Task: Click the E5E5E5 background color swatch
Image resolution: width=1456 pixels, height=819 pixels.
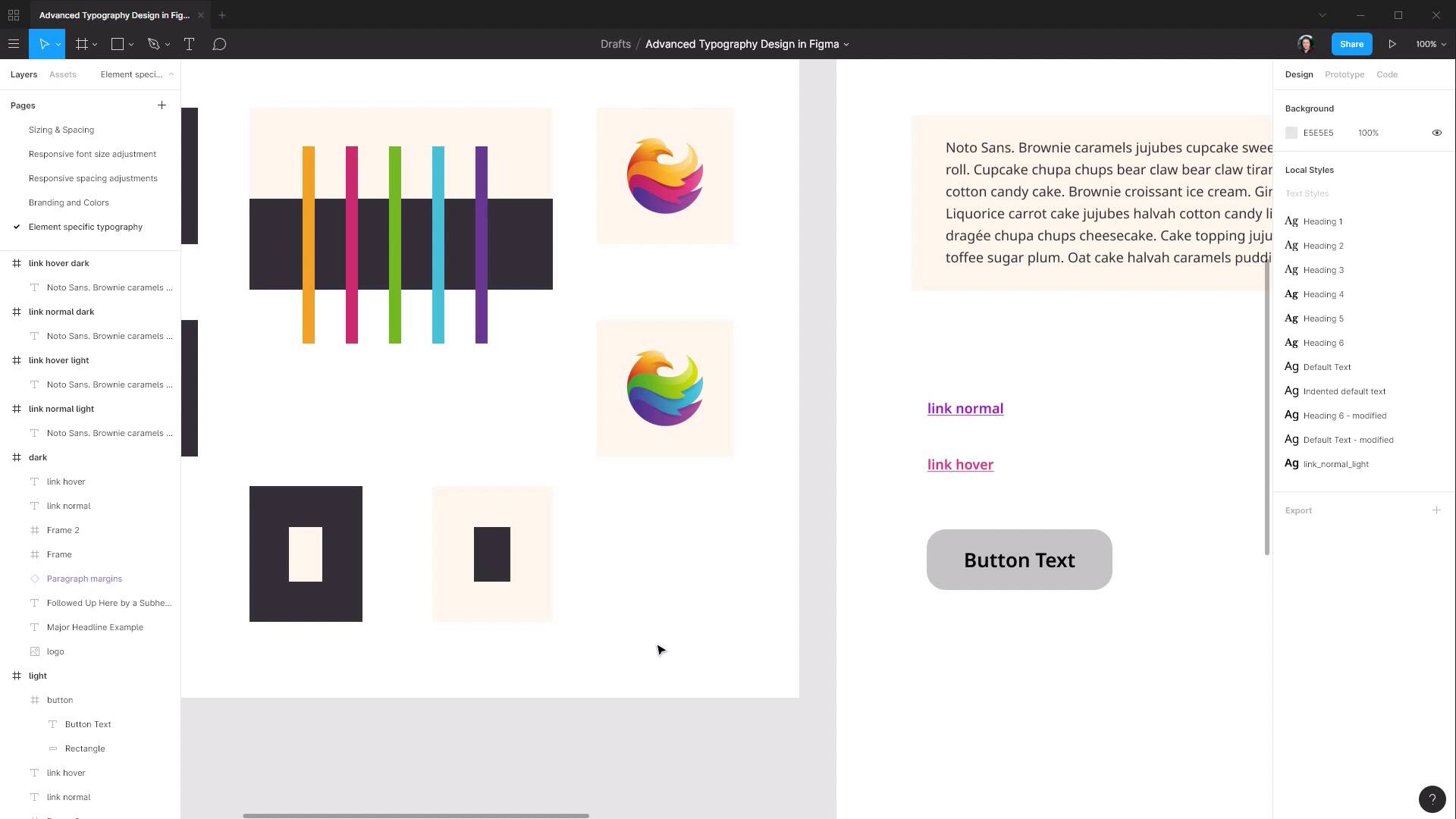Action: coord(1291,133)
